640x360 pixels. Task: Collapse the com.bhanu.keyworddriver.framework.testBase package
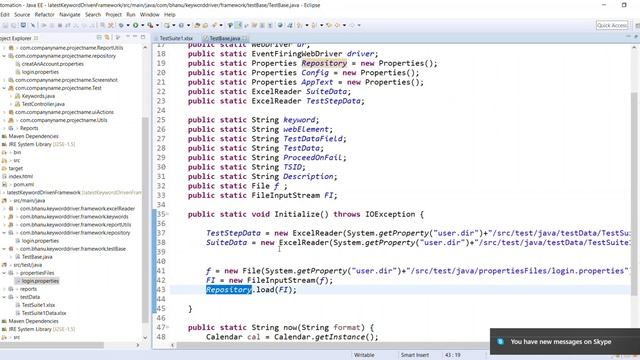[x=4, y=249]
